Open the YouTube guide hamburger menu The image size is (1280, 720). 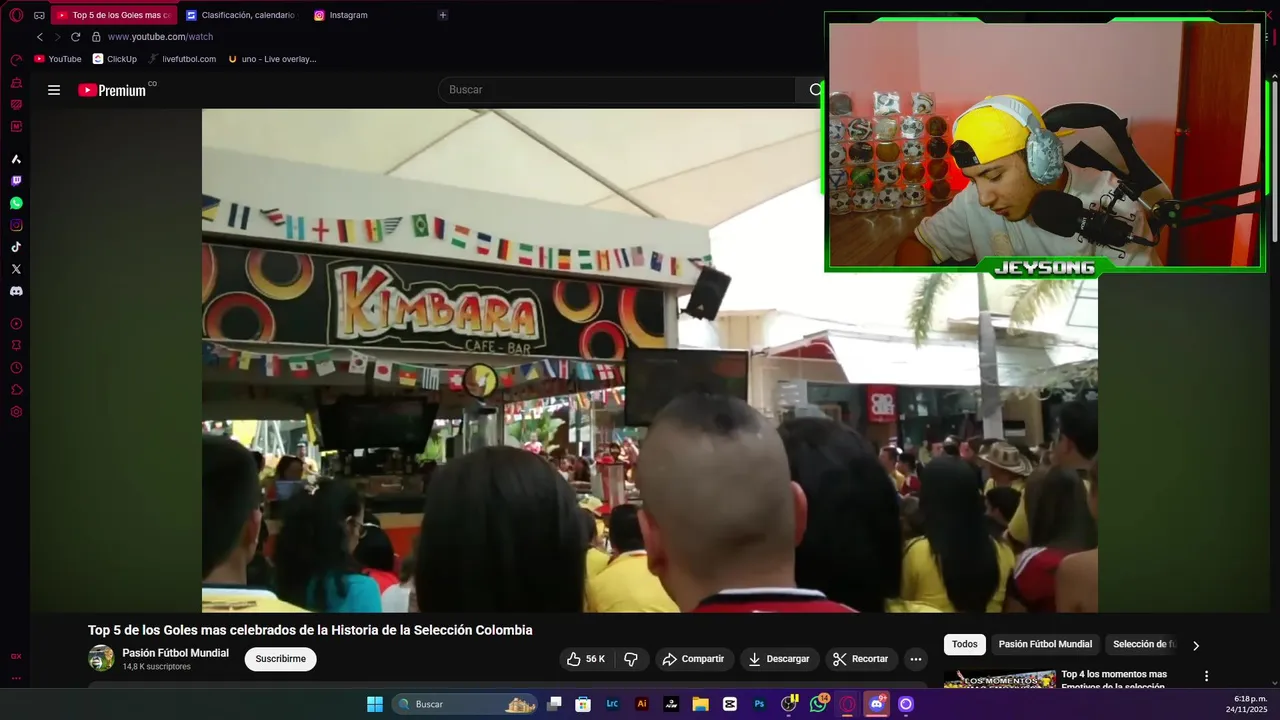[x=54, y=90]
